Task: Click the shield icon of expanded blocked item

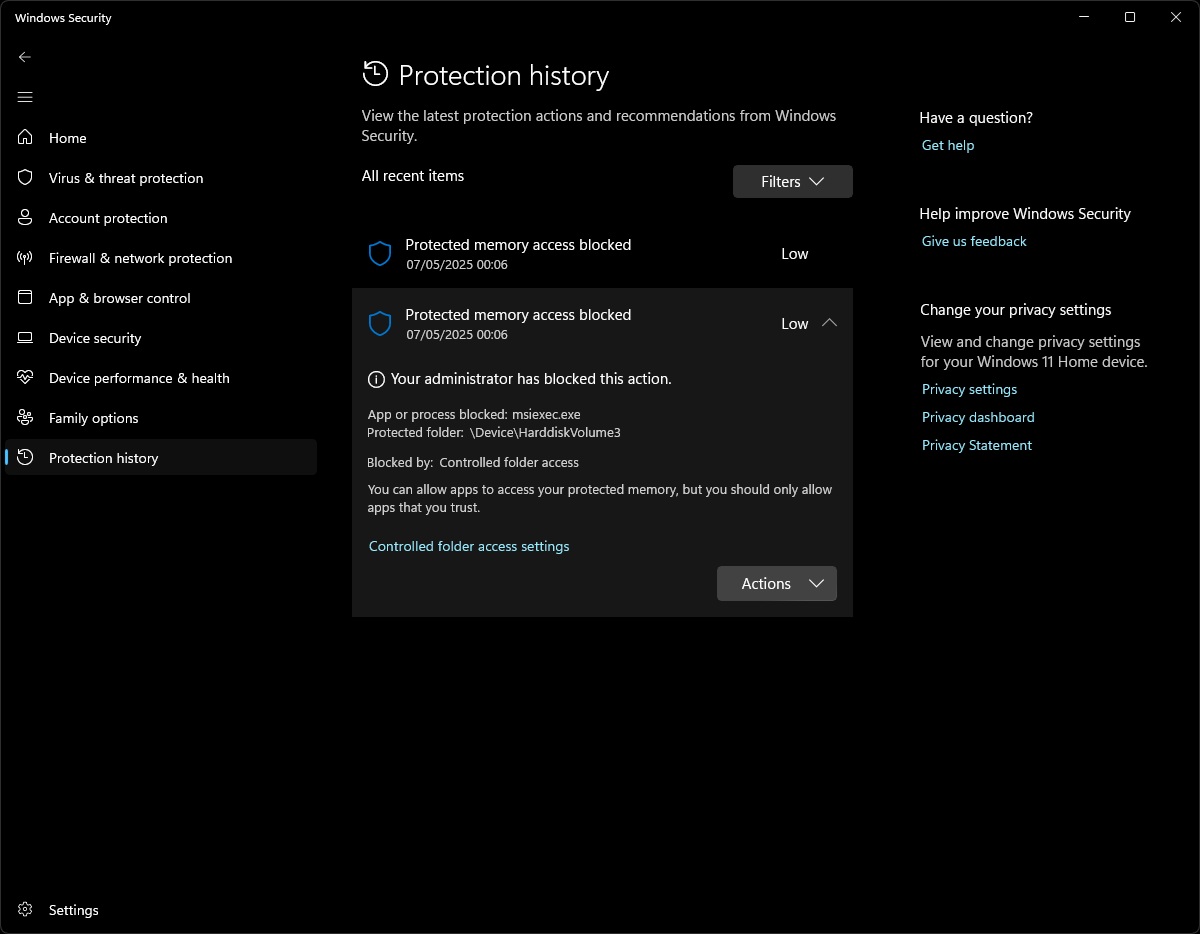Action: (380, 324)
